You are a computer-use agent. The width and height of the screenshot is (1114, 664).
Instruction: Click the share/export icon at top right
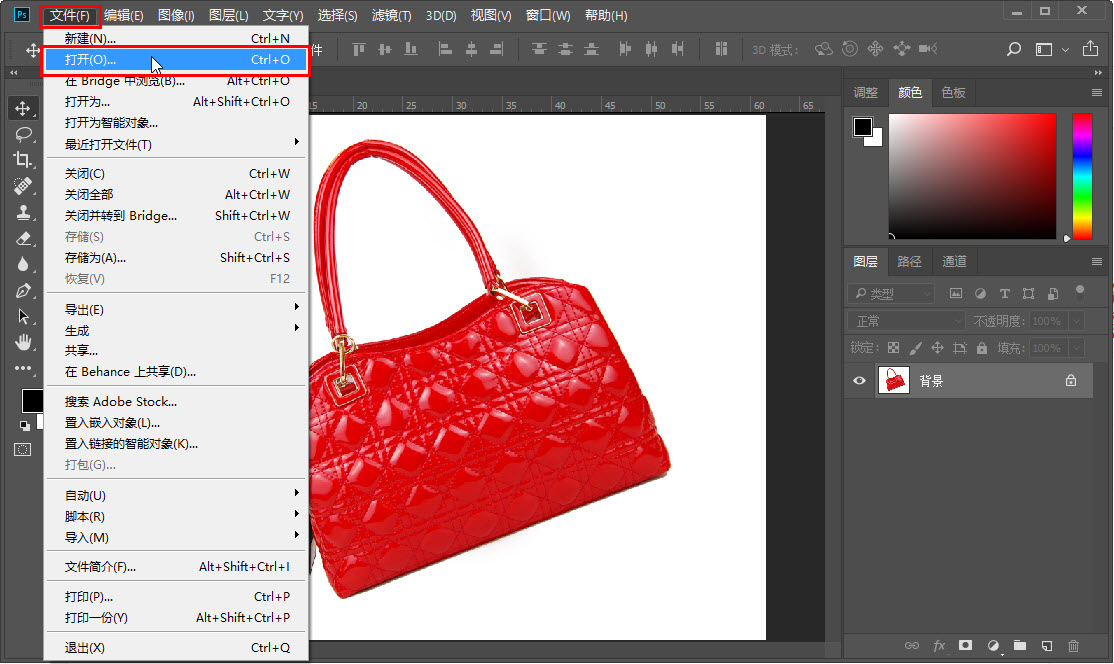1090,48
